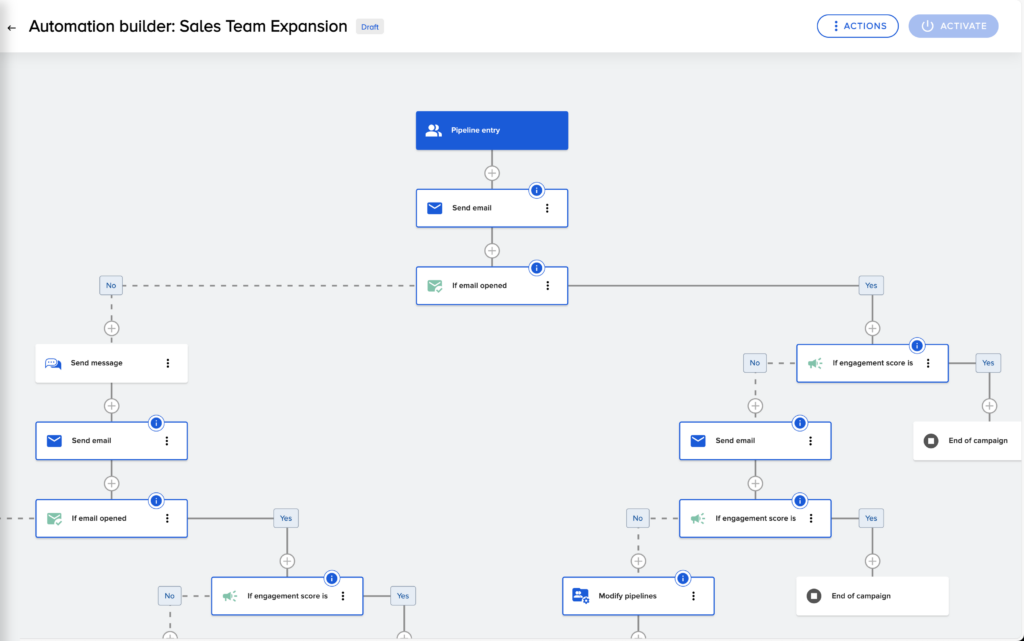Go back using the arrow beside the title

click(x=12, y=28)
